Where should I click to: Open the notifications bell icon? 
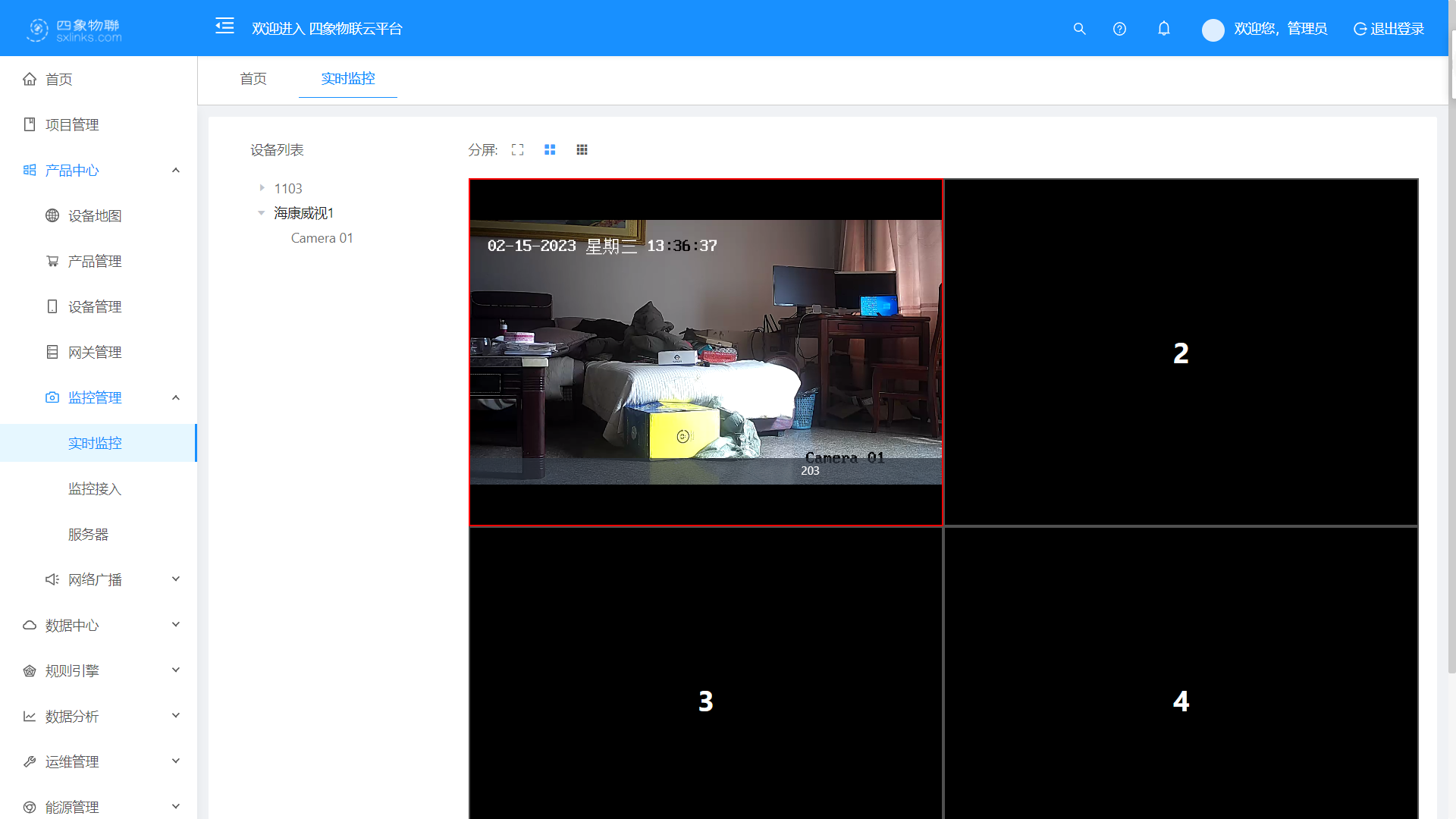pos(1163,29)
